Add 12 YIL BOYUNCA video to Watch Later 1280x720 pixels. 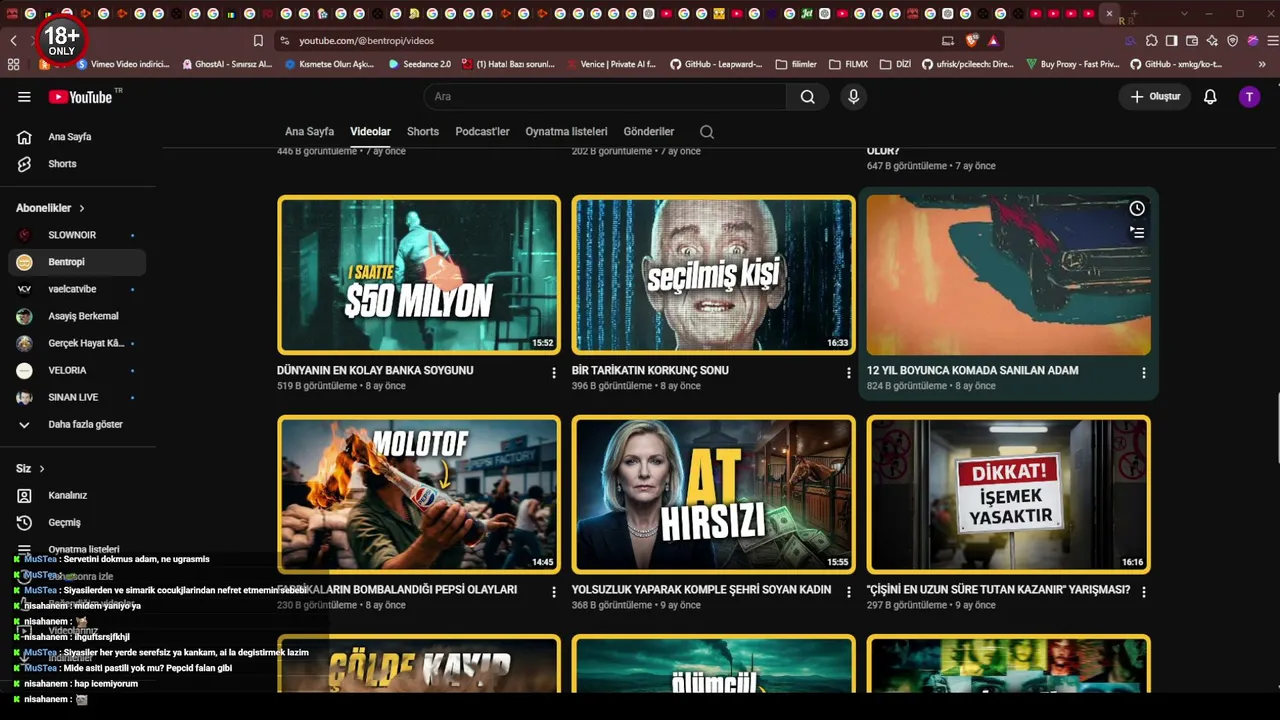point(1137,208)
